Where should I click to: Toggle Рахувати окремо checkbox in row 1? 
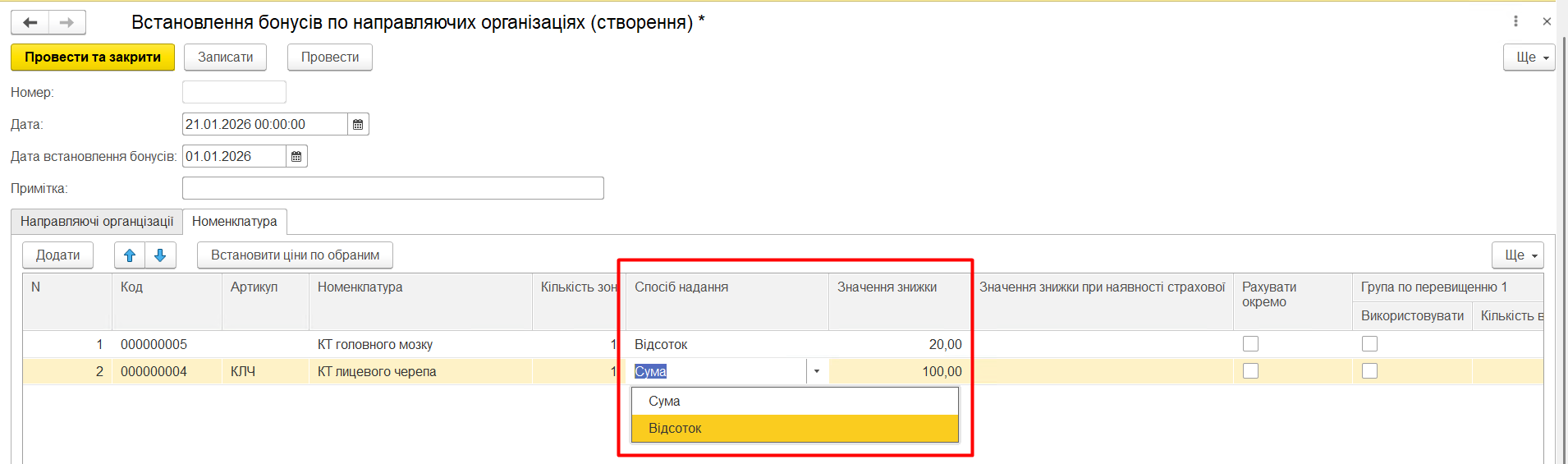pos(1250,344)
